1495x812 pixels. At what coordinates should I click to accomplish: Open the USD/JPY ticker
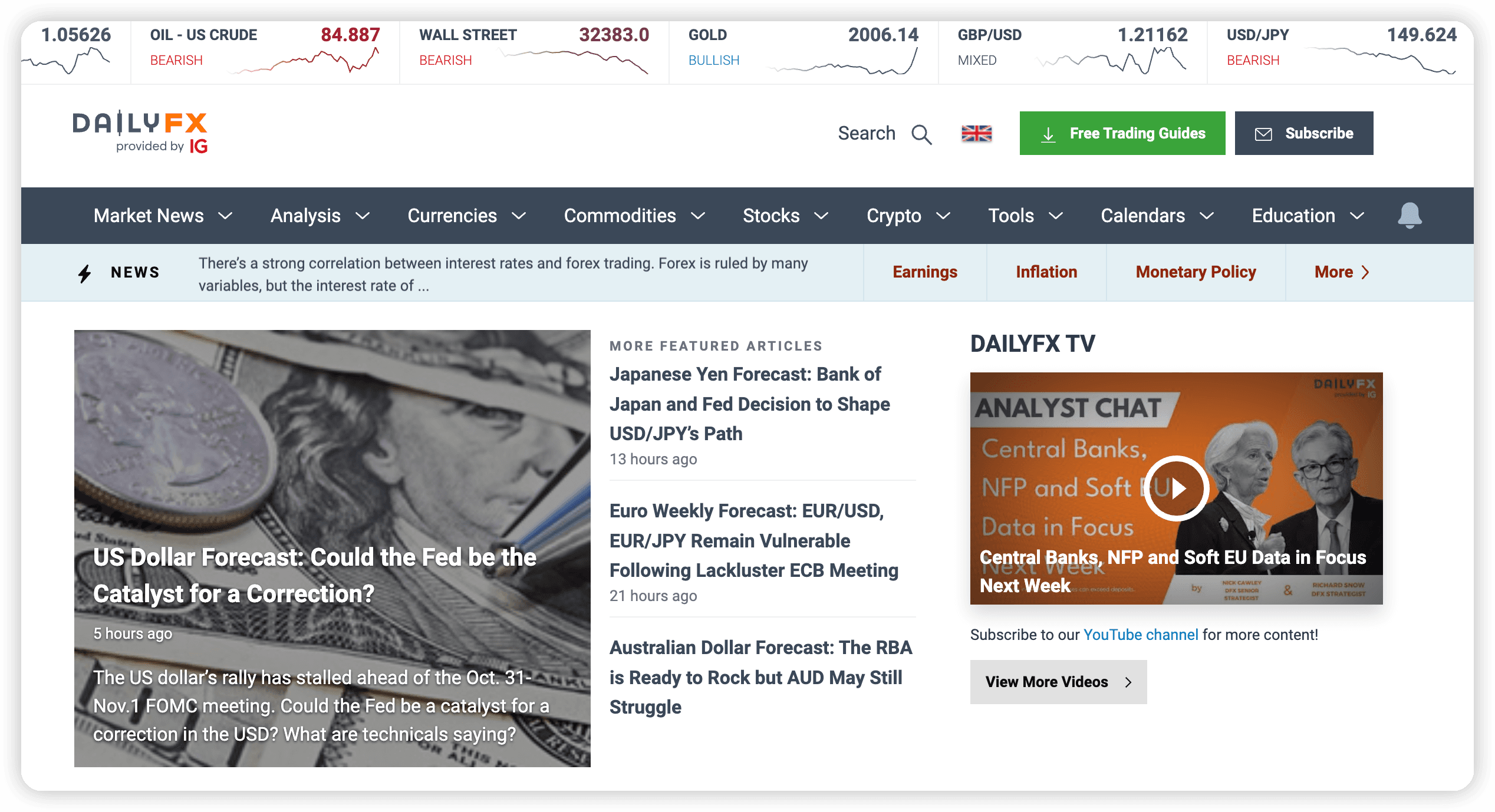(x=1341, y=52)
